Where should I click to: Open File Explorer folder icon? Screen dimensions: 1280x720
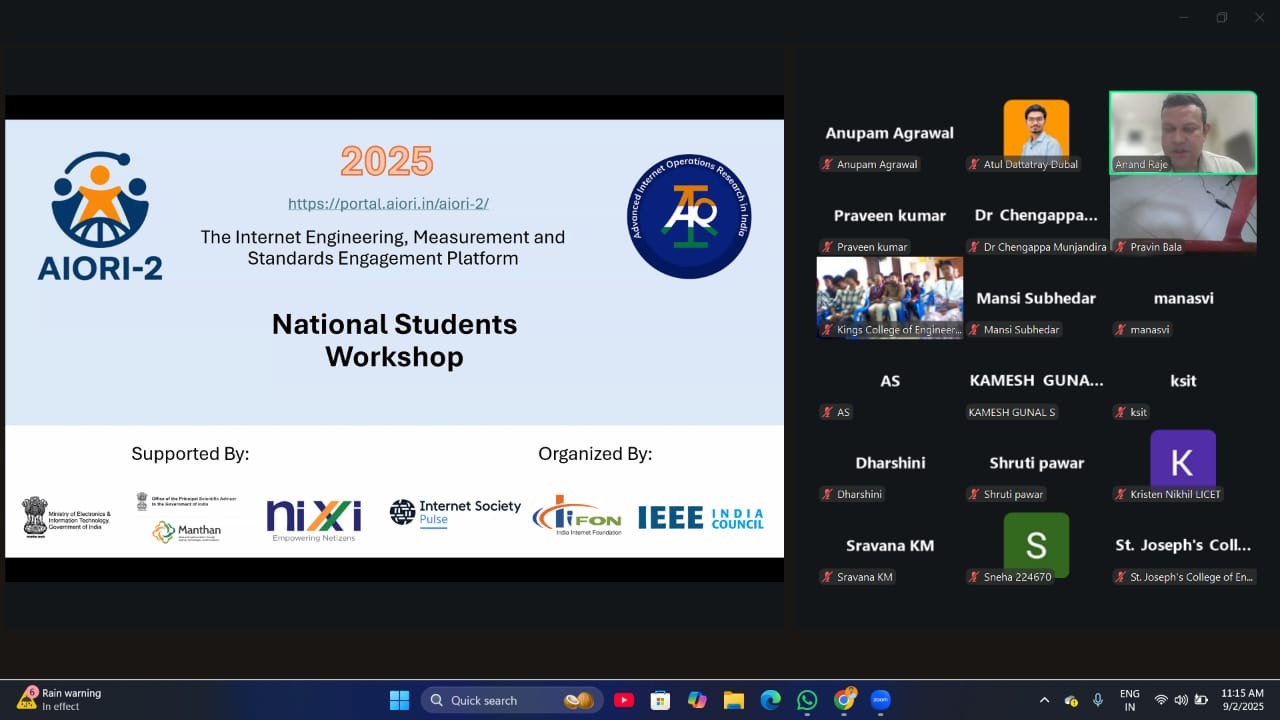[734, 700]
